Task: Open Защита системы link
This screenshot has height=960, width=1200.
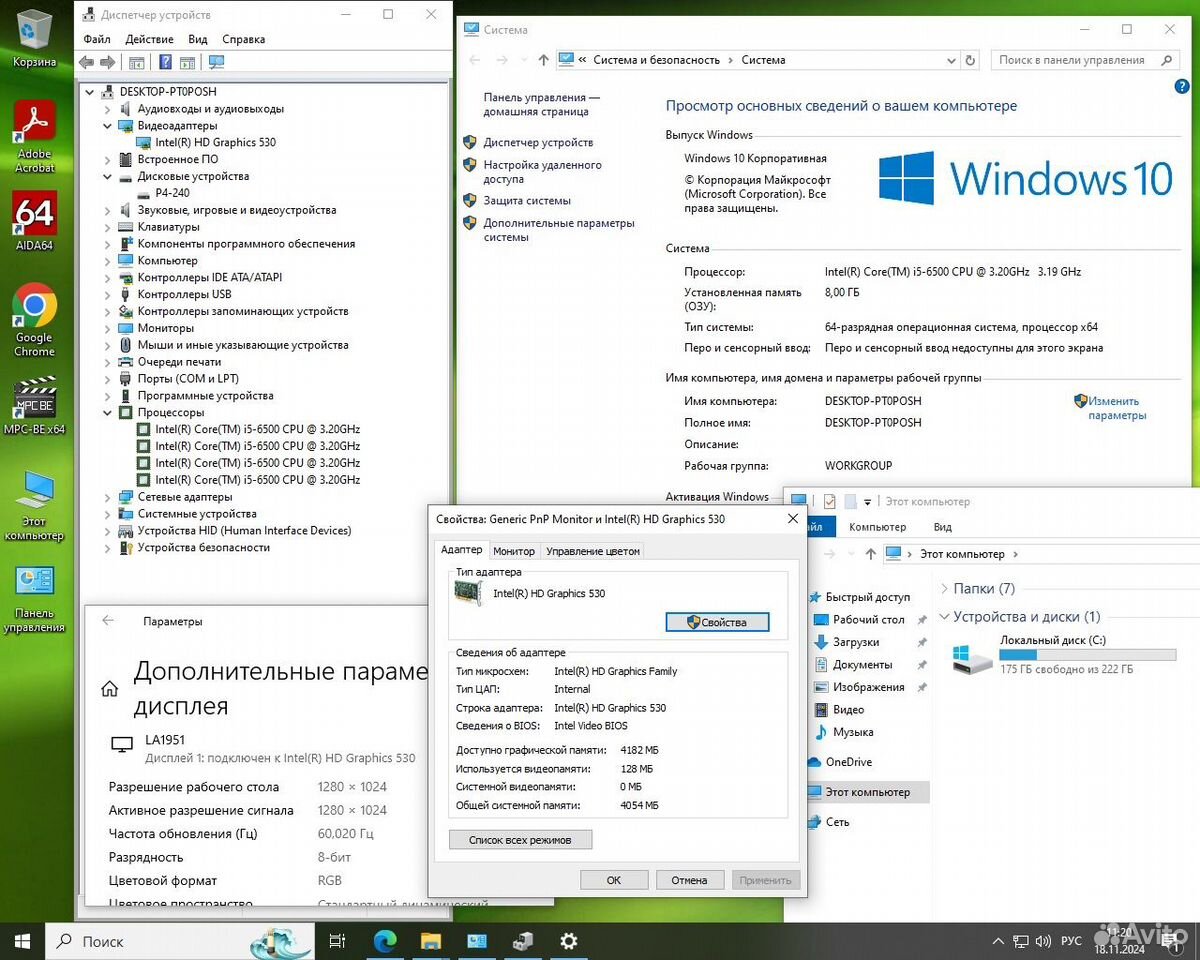Action: tap(527, 201)
